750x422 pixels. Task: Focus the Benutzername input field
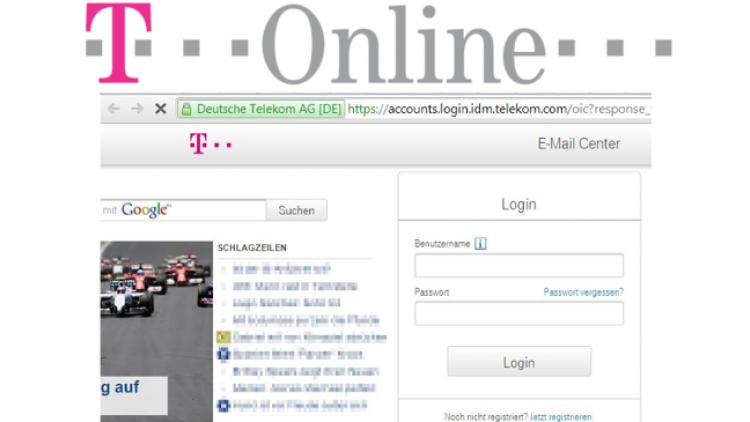coord(519,266)
